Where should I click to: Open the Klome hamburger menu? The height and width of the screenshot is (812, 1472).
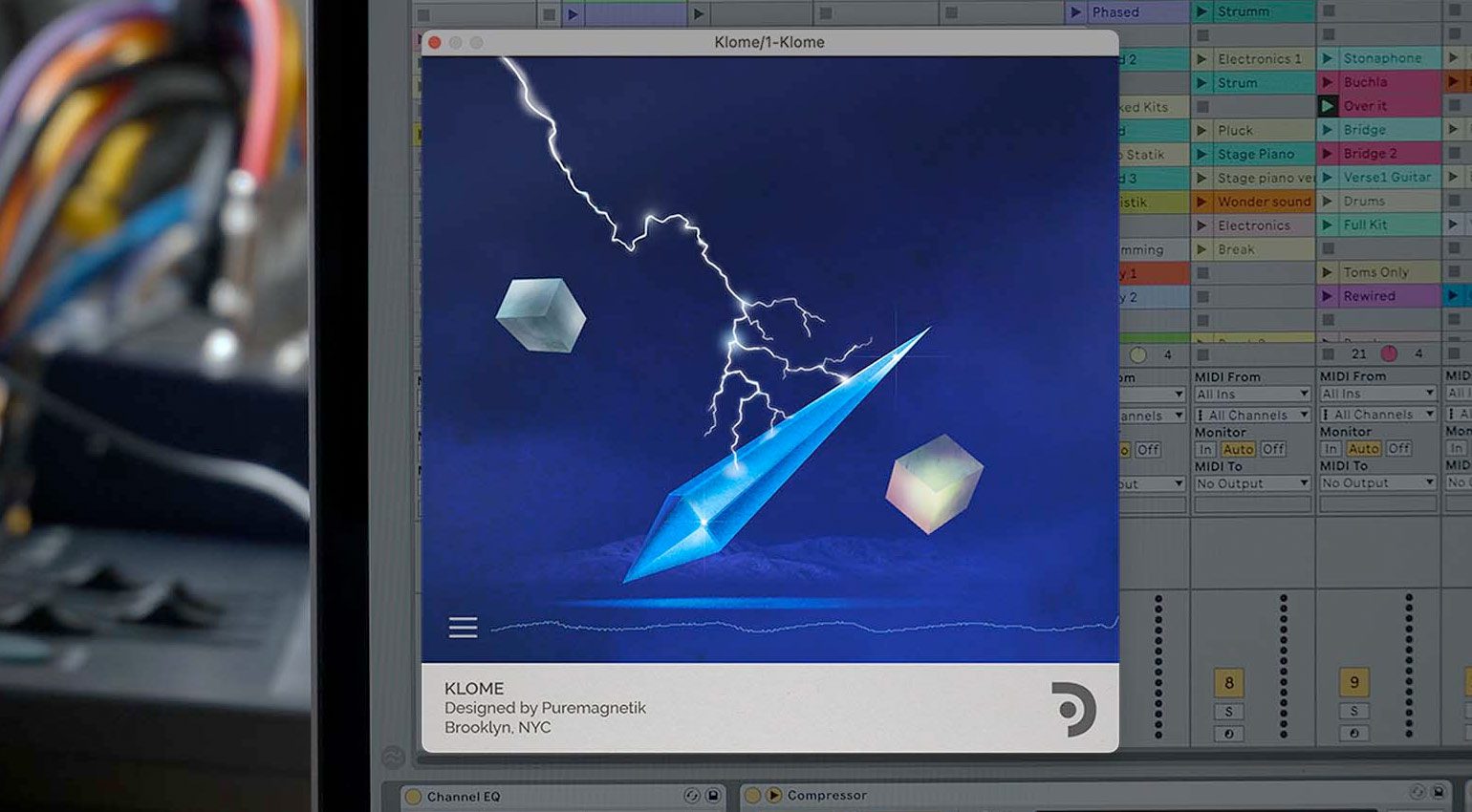pyautogui.click(x=463, y=627)
